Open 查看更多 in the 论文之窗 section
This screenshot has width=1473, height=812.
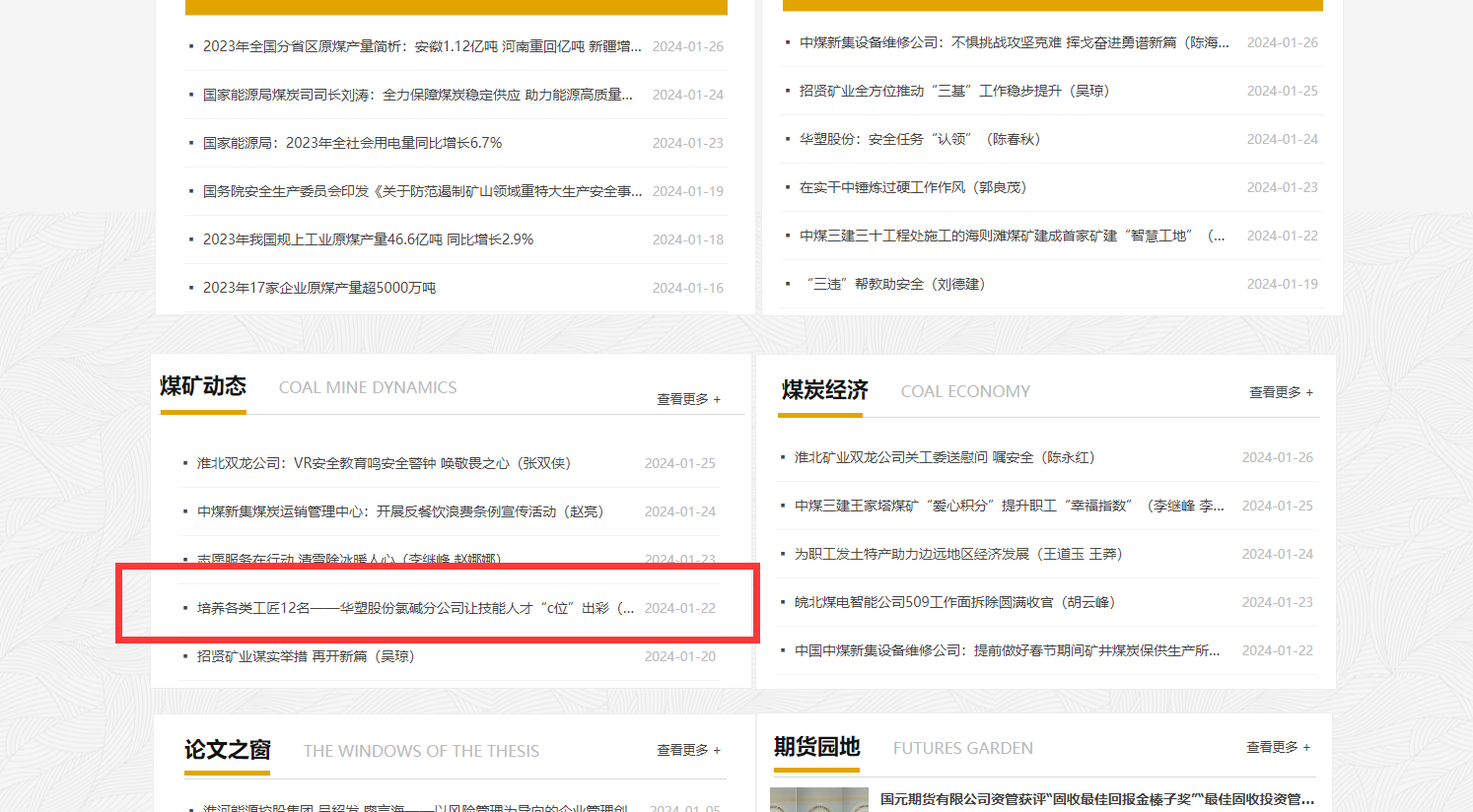coord(688,750)
